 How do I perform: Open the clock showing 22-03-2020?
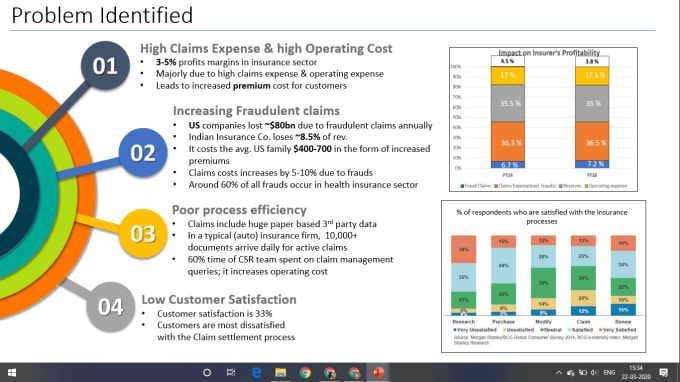(636, 372)
